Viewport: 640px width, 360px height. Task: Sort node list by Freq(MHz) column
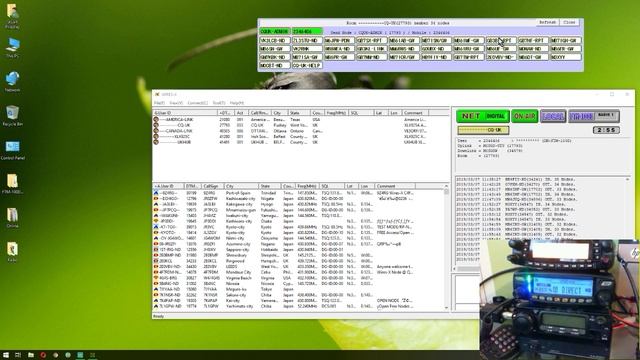click(x=306, y=186)
